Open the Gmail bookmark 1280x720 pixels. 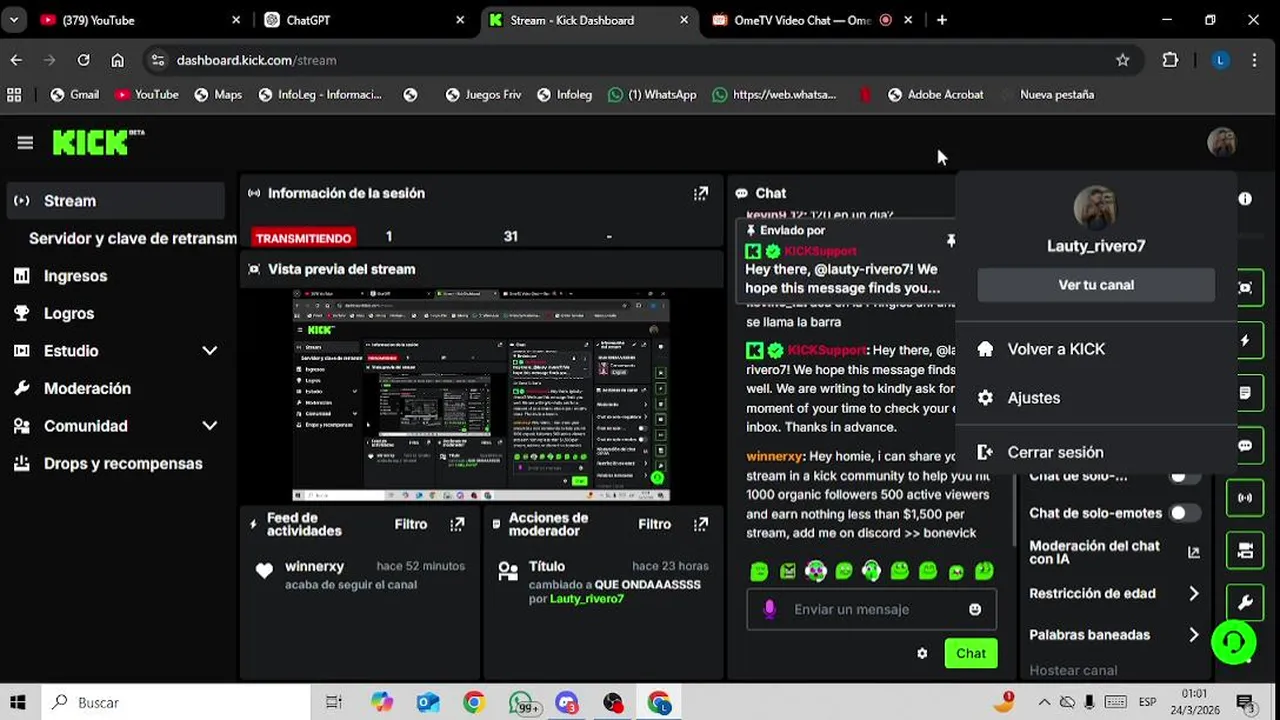click(x=75, y=95)
